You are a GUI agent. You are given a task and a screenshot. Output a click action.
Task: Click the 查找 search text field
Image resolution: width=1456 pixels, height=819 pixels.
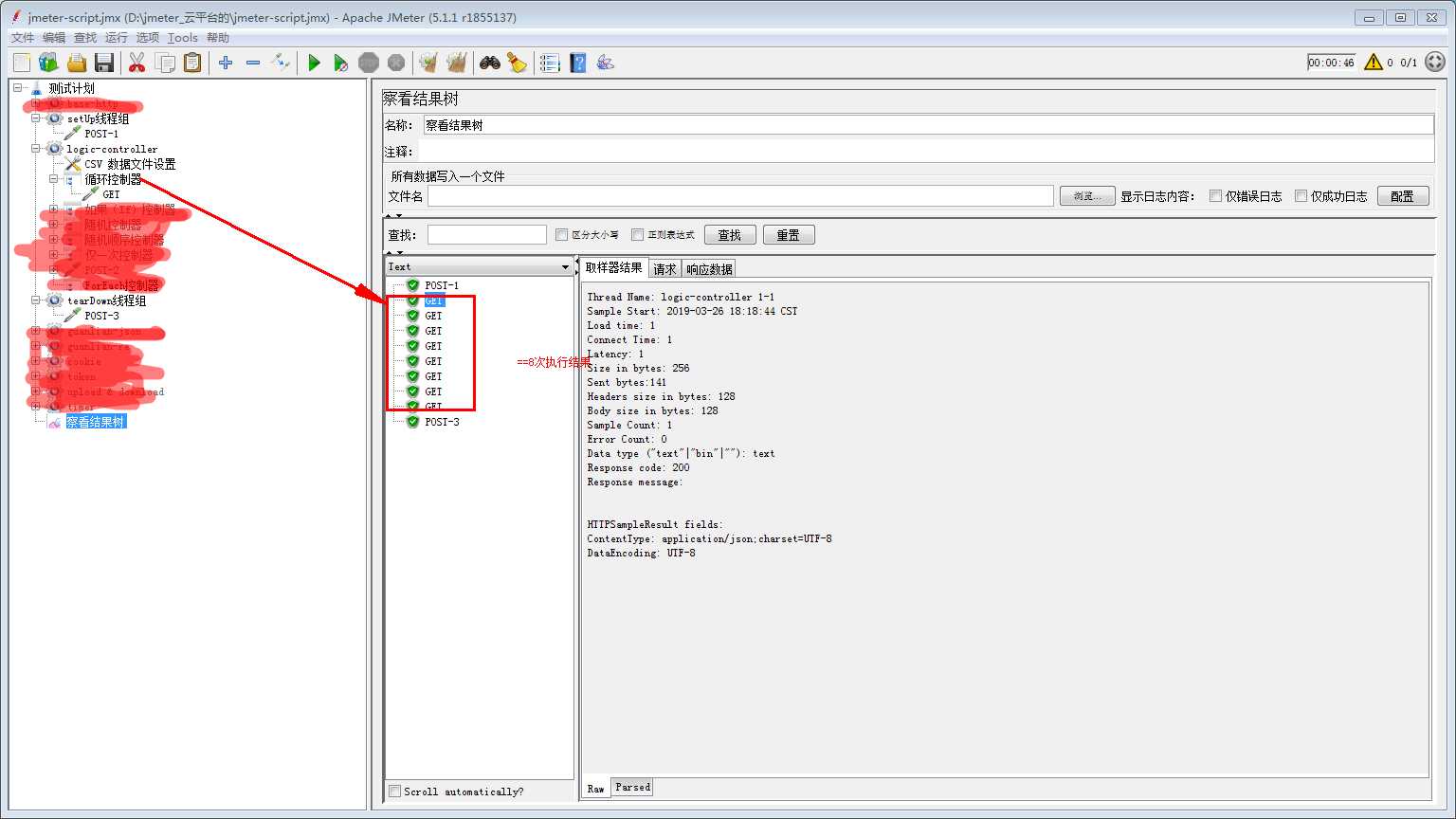click(x=487, y=235)
